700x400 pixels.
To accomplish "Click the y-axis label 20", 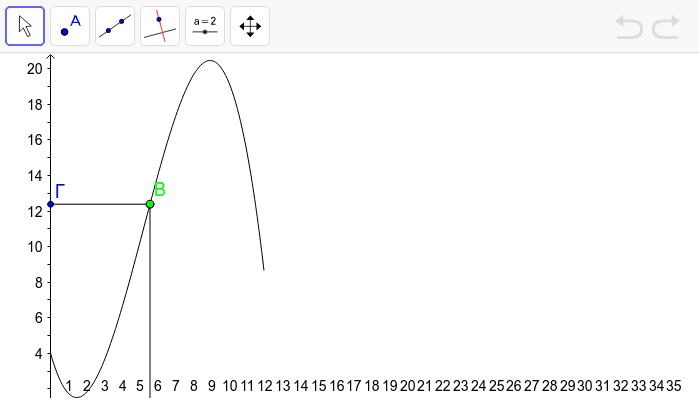I will click(x=35, y=69).
